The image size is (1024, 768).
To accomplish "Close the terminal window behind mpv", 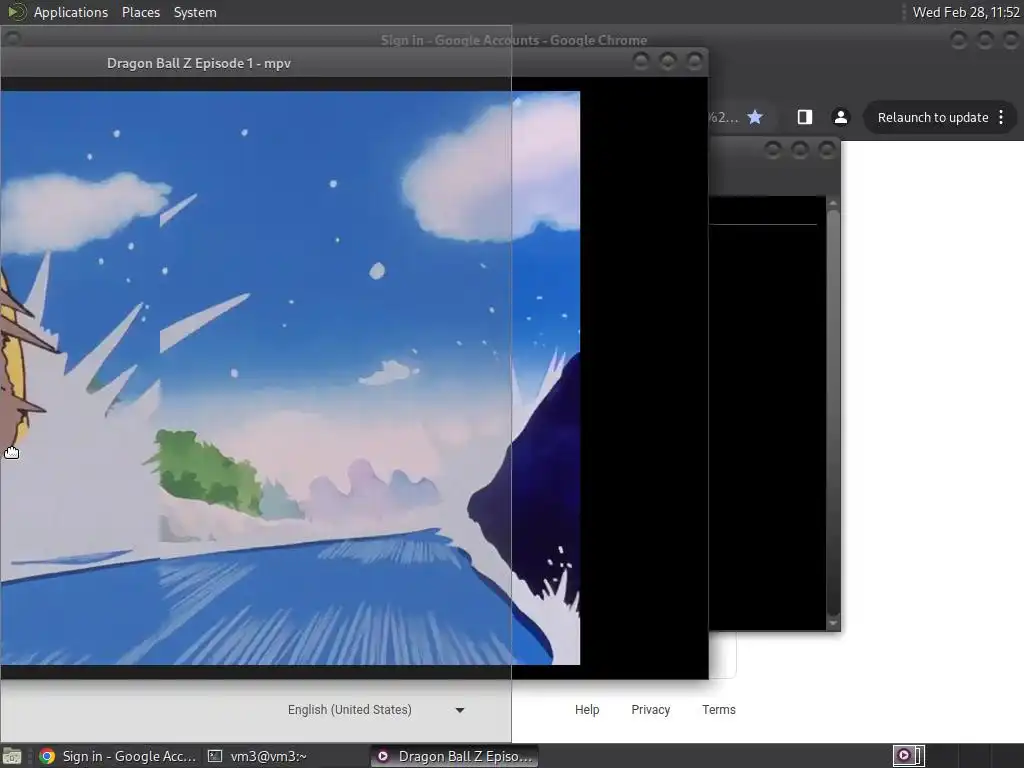I will tap(827, 150).
